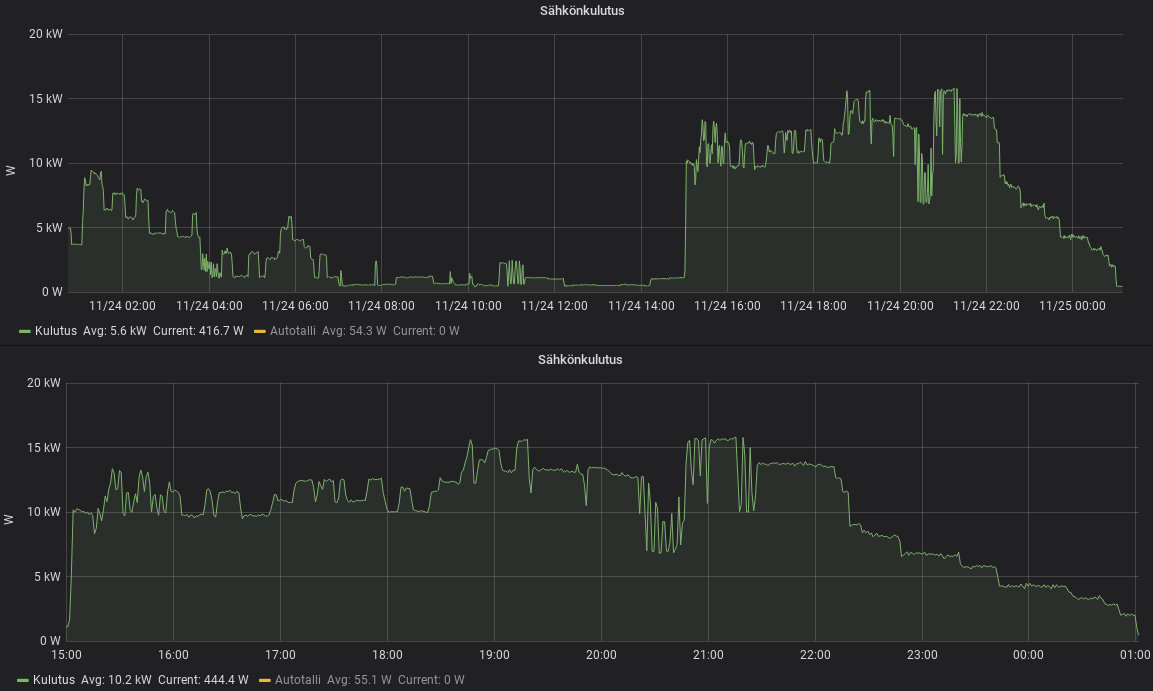Image resolution: width=1153 pixels, height=691 pixels.
Task: Click the '11/24 04:00' time axis label
Action: (209, 307)
